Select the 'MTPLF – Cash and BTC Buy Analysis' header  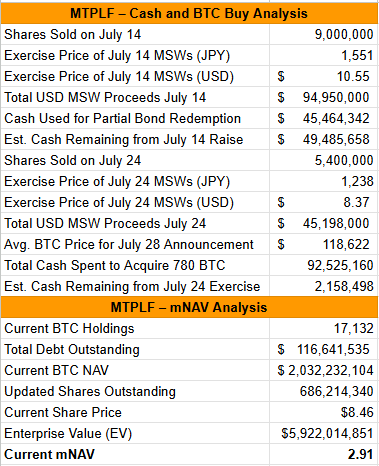click(x=189, y=14)
